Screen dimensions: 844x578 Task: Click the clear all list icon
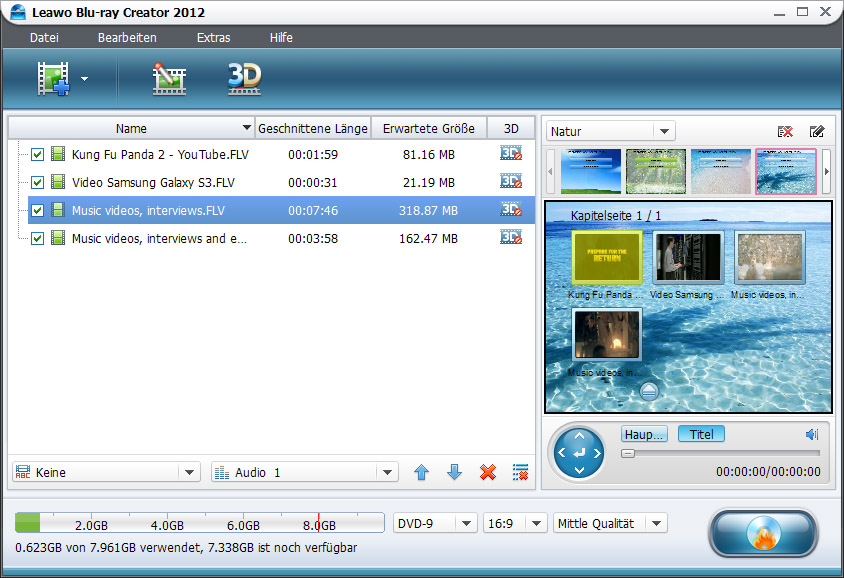coord(520,472)
